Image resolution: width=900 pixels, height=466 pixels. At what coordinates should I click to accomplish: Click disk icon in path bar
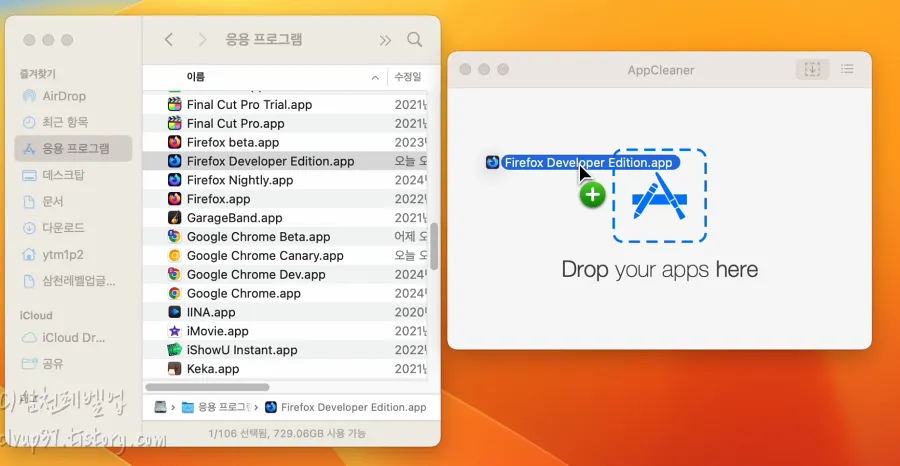pyautogui.click(x=161, y=407)
